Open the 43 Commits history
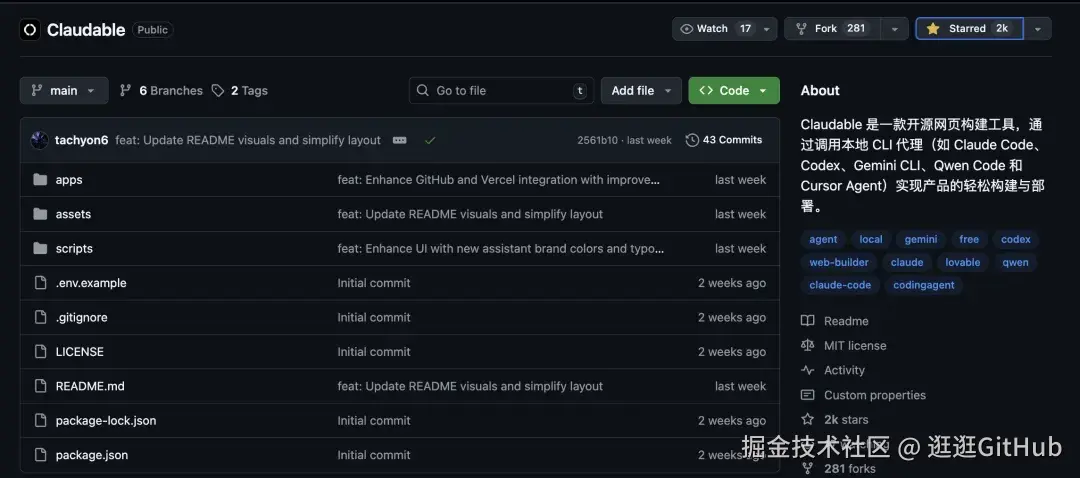Viewport: 1080px width, 478px height. pyautogui.click(x=724, y=140)
